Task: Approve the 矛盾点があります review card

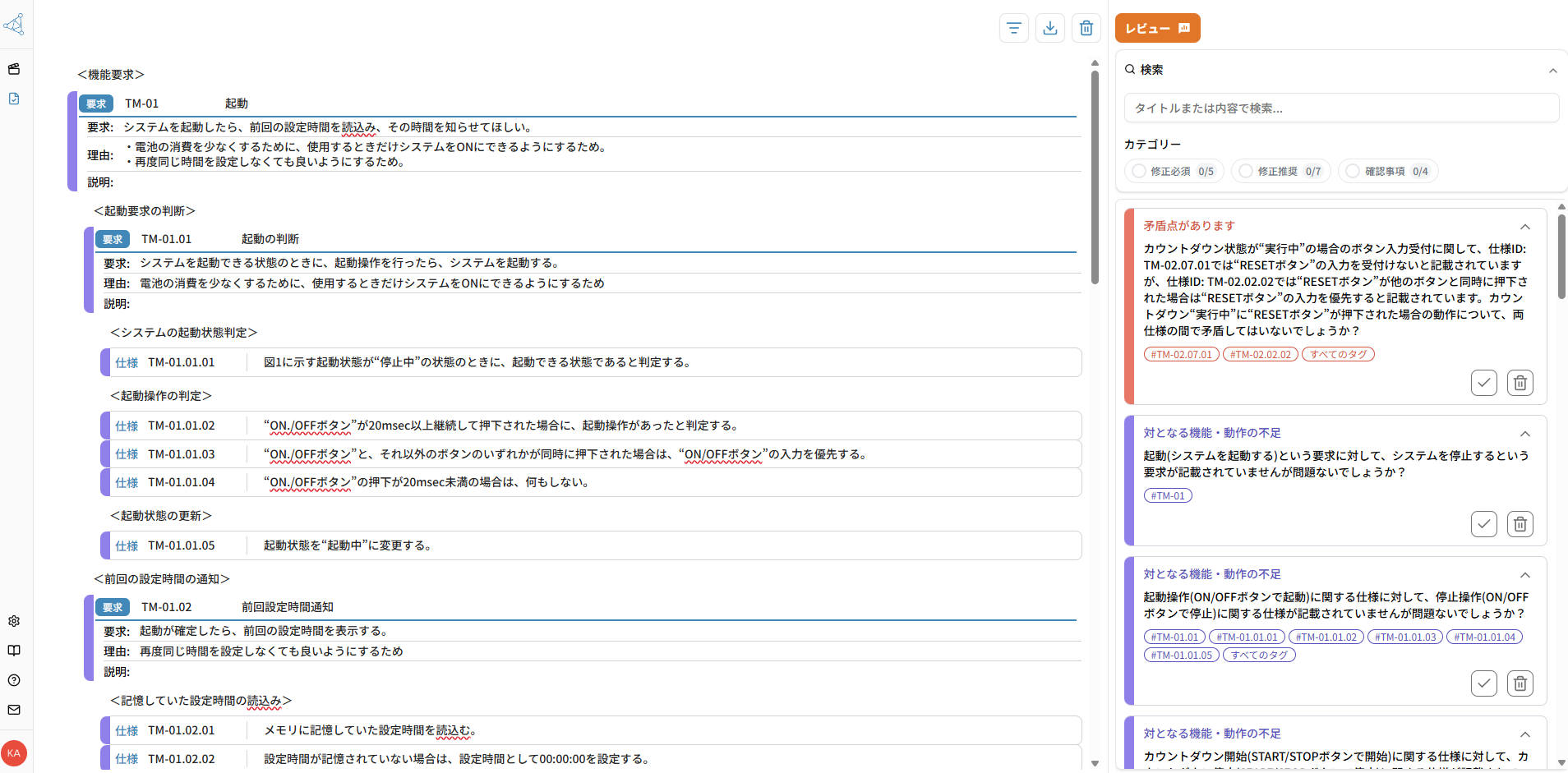Action: pyautogui.click(x=1483, y=383)
